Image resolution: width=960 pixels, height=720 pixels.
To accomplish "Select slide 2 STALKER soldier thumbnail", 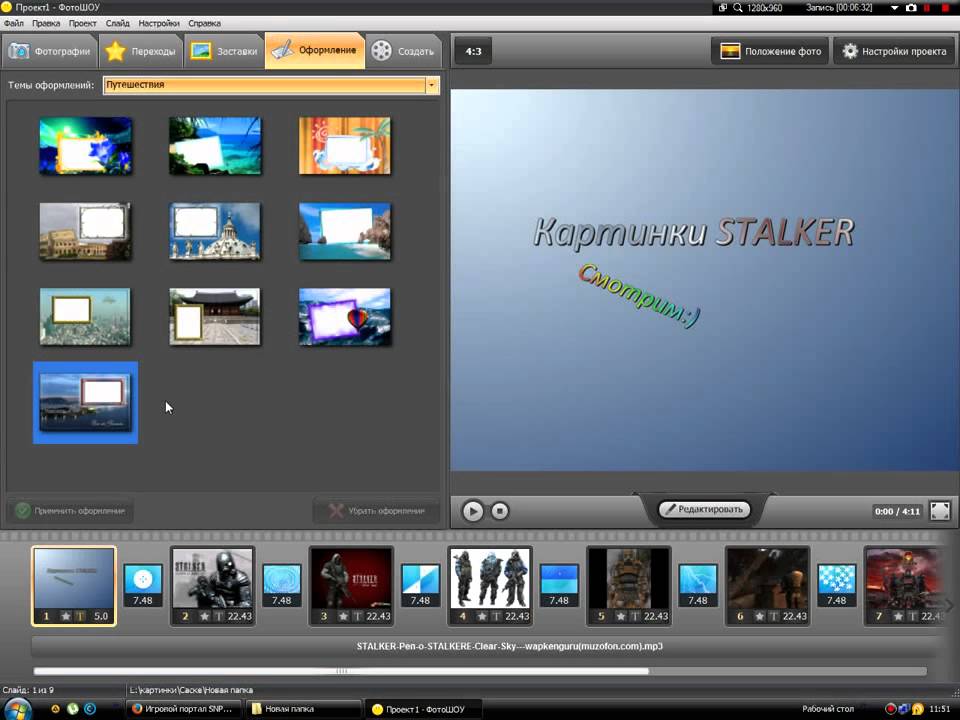I will (x=212, y=586).
